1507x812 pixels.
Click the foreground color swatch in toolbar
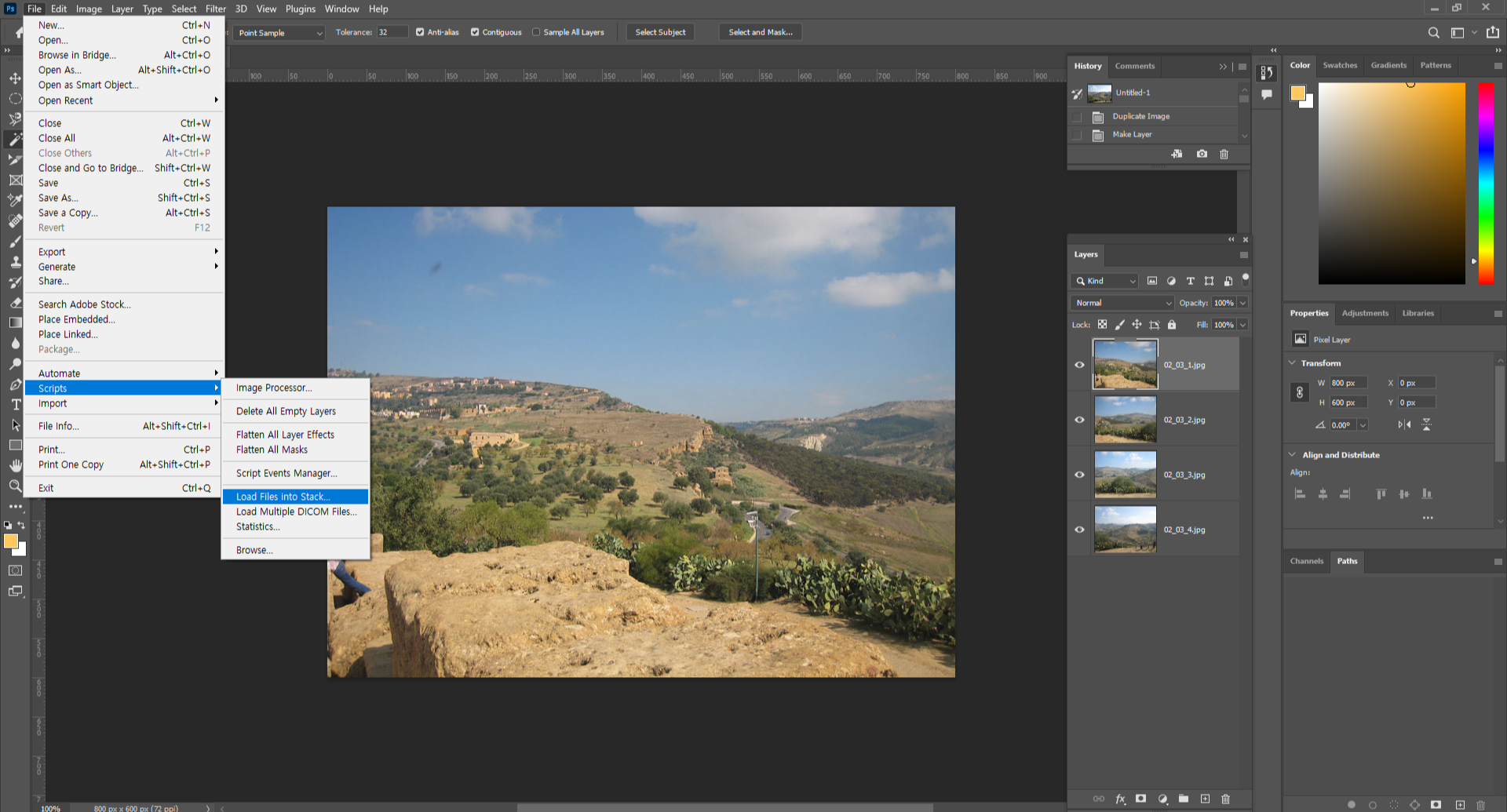tap(10, 541)
